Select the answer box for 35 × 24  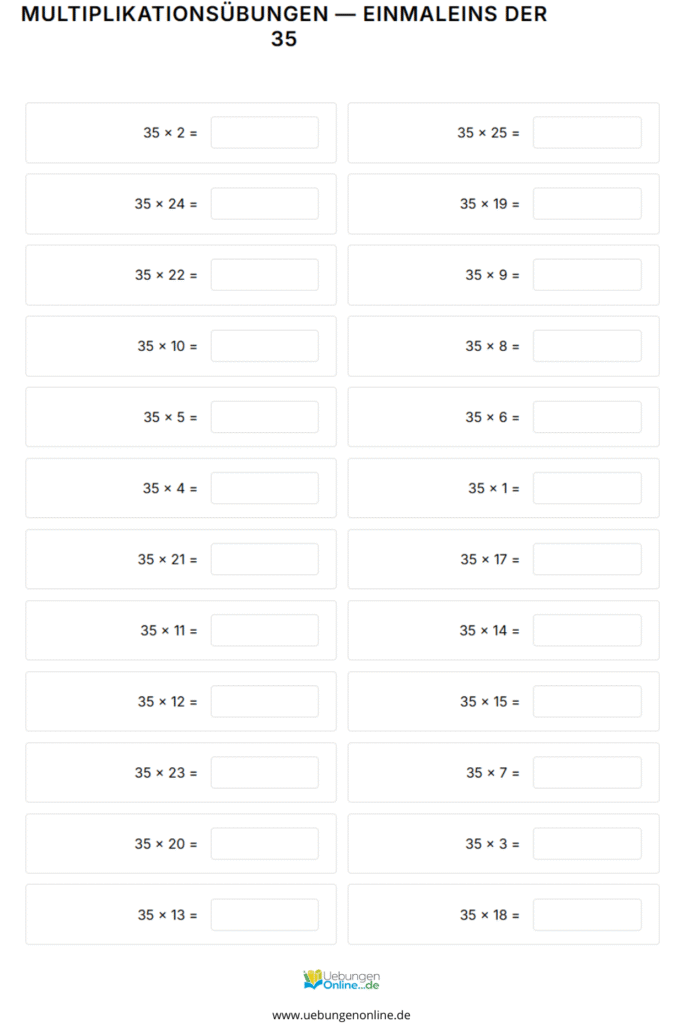(264, 204)
